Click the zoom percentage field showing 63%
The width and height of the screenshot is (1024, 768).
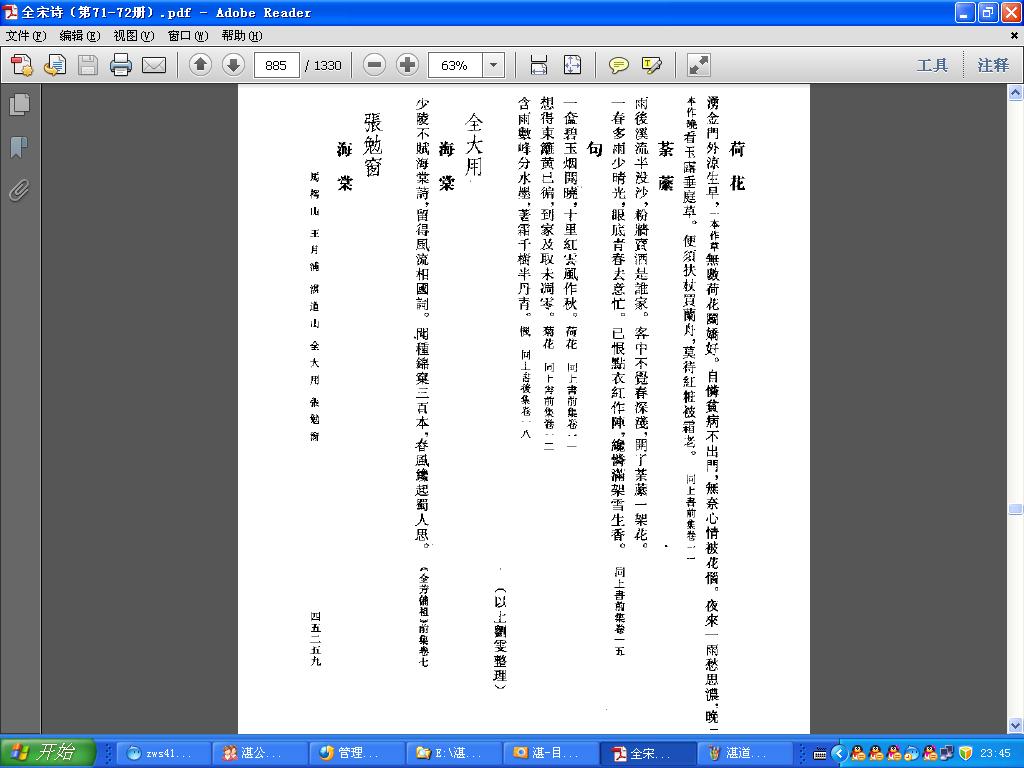[x=455, y=65]
